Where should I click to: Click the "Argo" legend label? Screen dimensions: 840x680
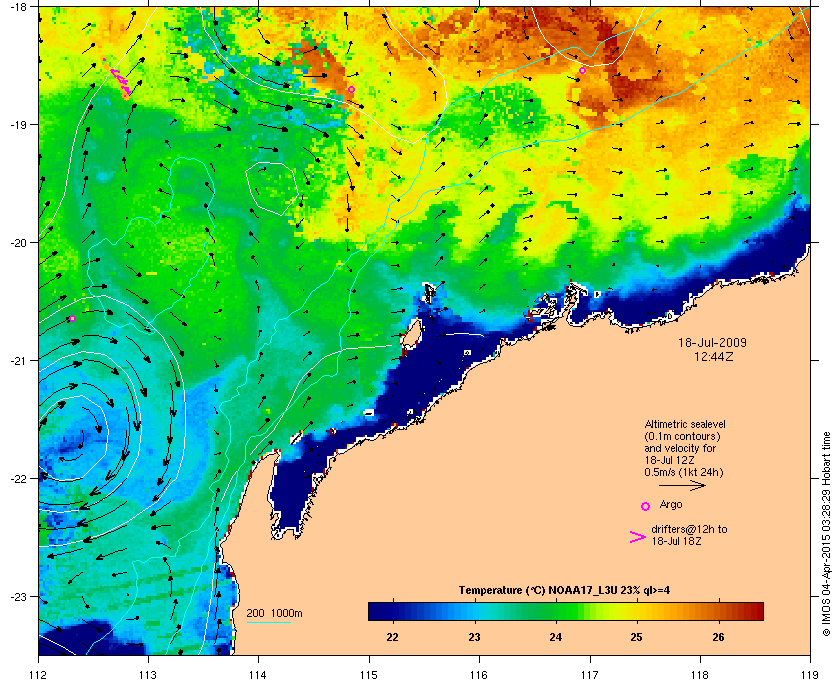point(671,504)
